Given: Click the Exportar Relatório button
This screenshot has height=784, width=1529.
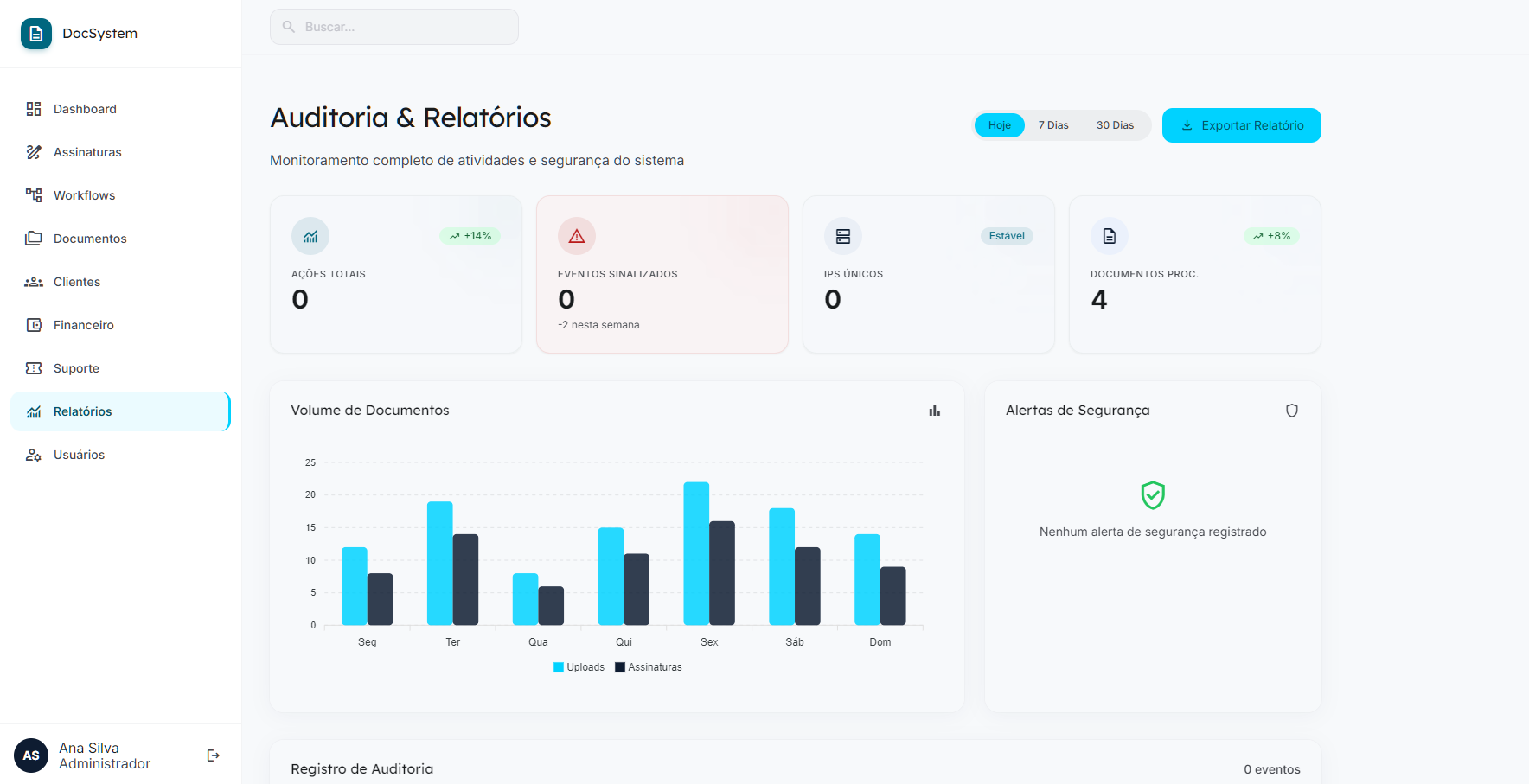Looking at the screenshot, I should [x=1242, y=125].
